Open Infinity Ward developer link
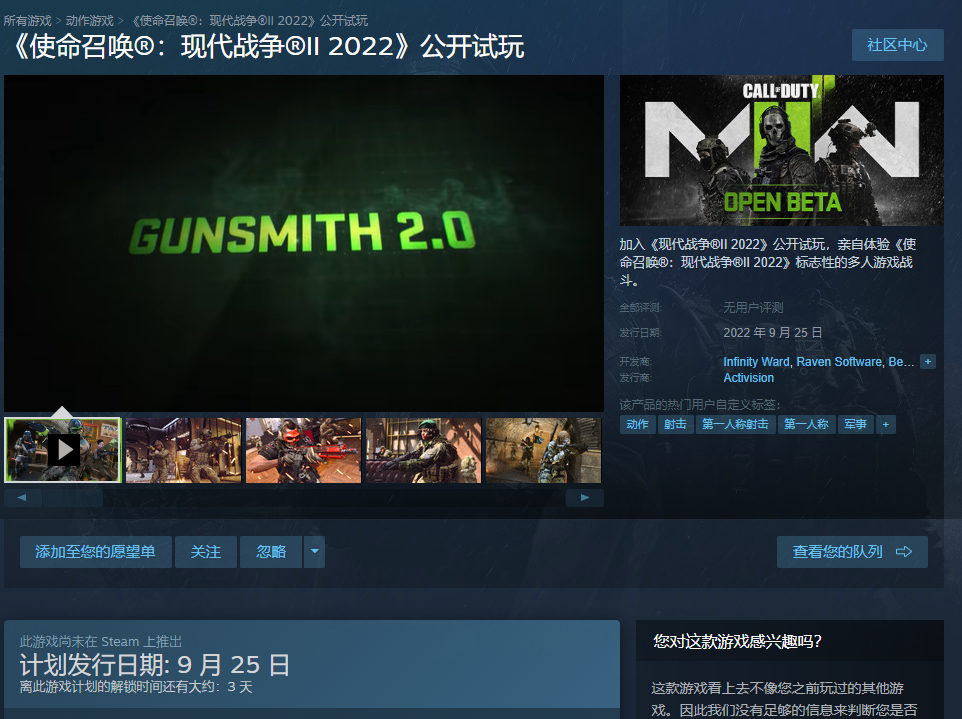 coord(756,362)
